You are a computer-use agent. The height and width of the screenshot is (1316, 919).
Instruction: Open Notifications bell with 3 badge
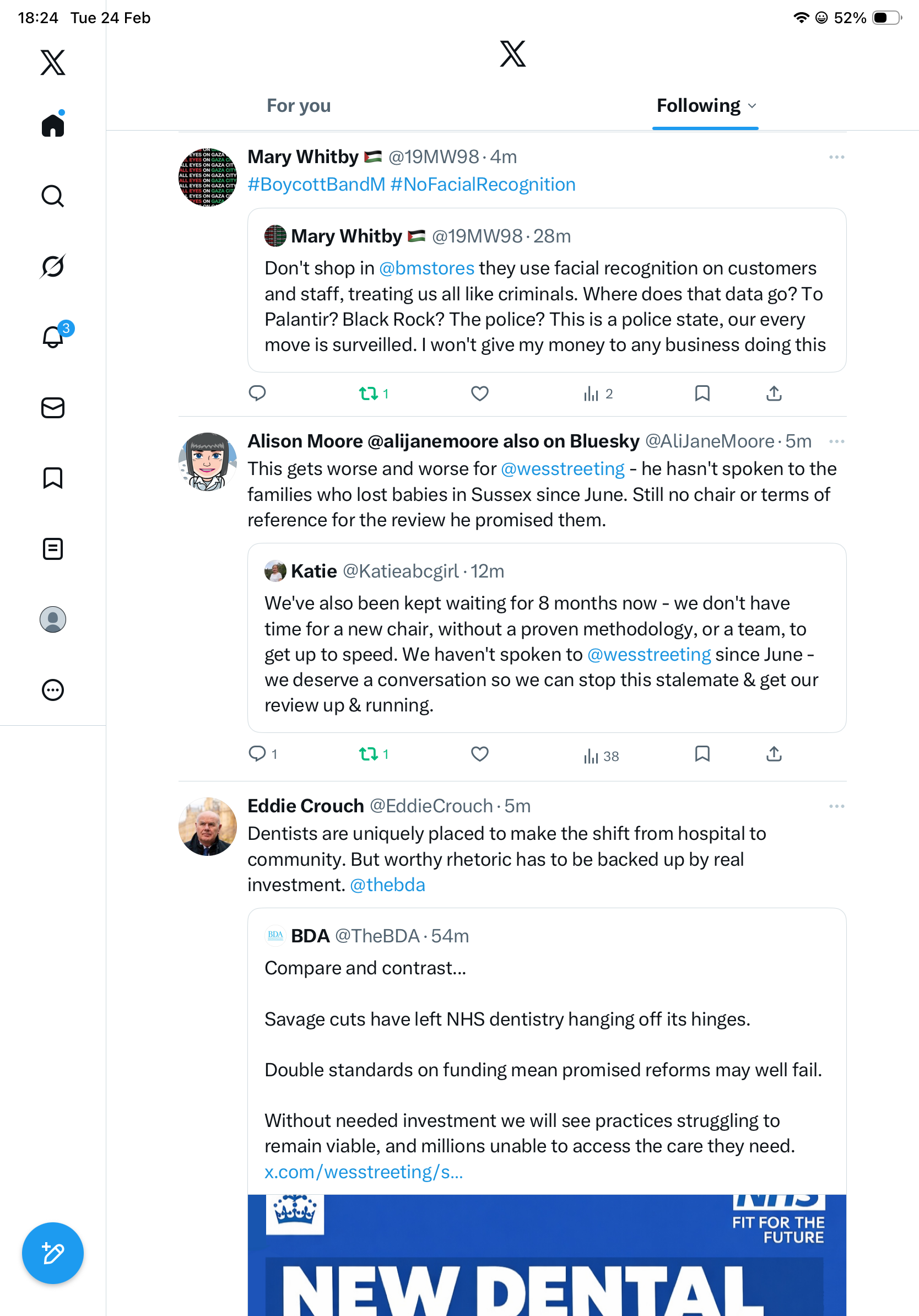pyautogui.click(x=53, y=337)
